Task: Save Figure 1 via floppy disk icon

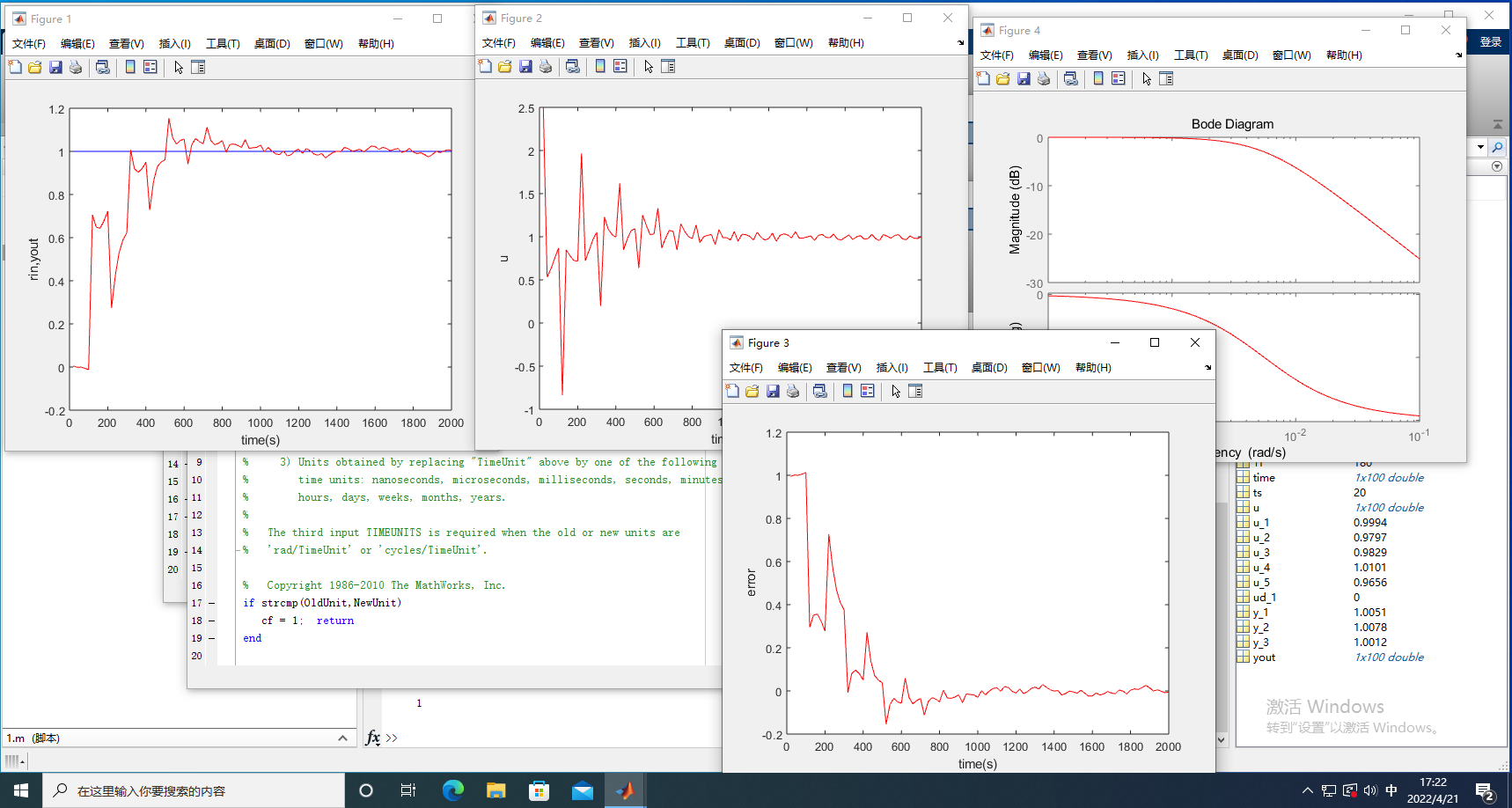Action: (55, 67)
